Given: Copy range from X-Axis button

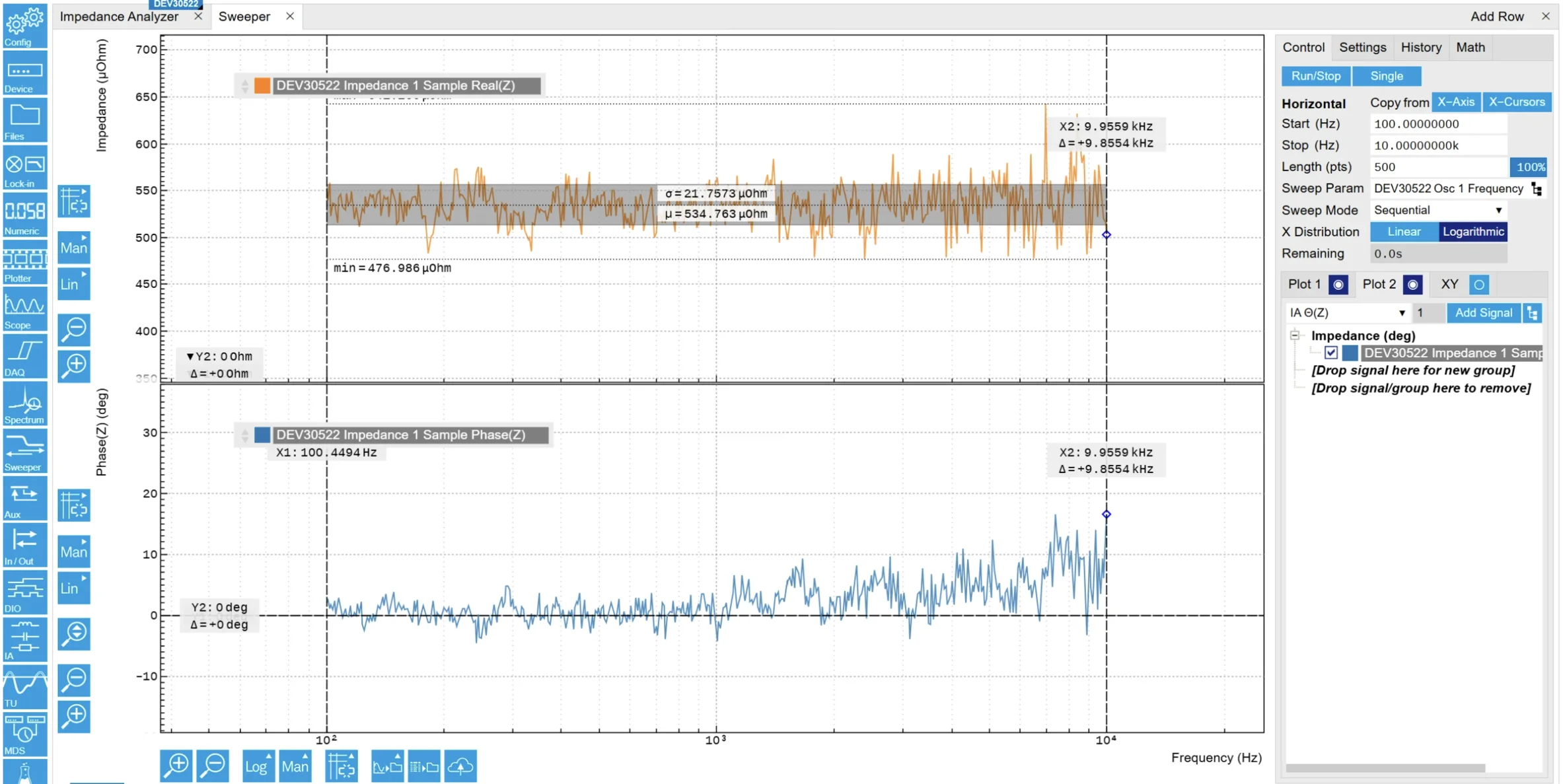Looking at the screenshot, I should 1456,102.
